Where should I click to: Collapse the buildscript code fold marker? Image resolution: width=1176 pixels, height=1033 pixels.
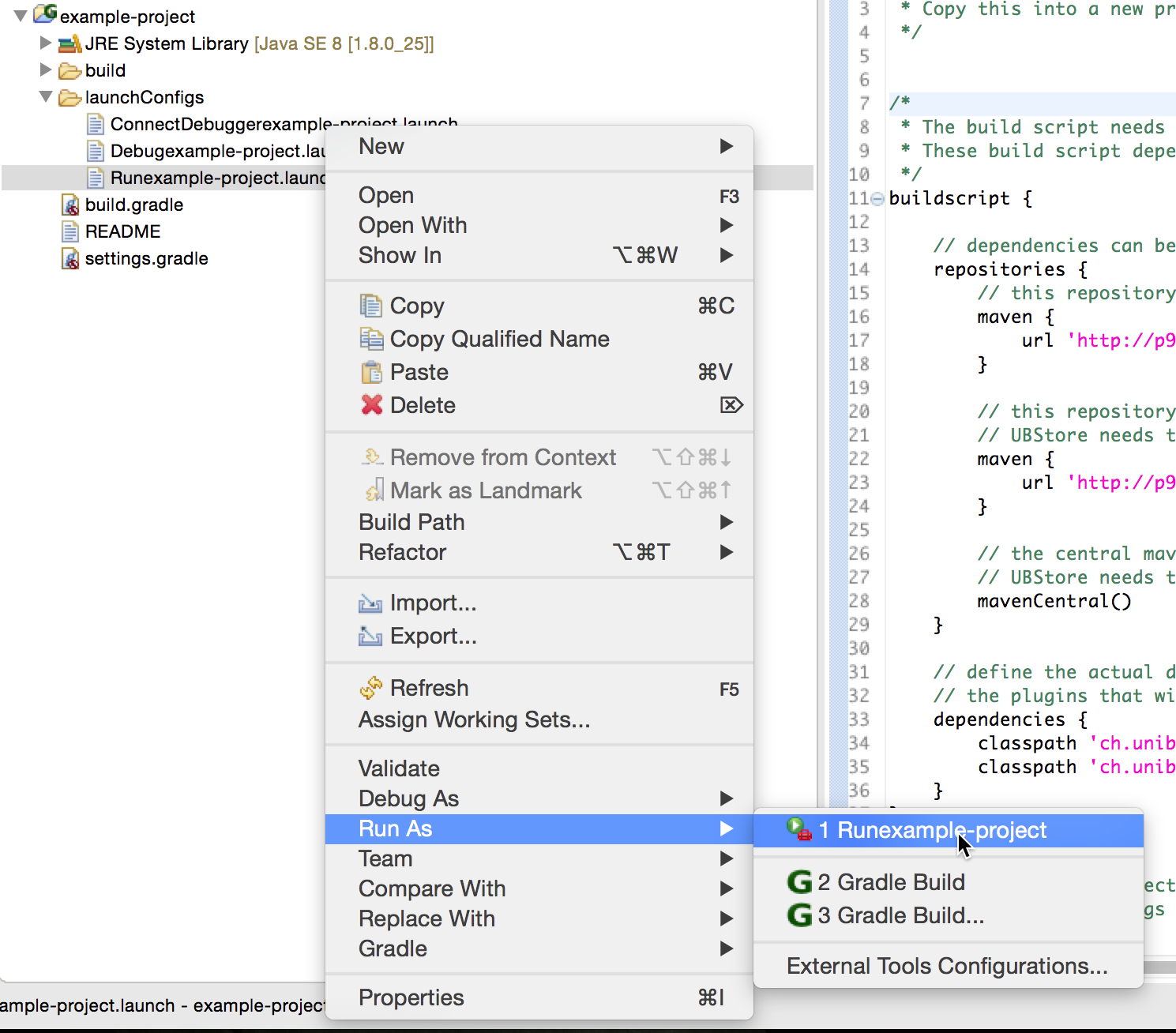coord(877,198)
